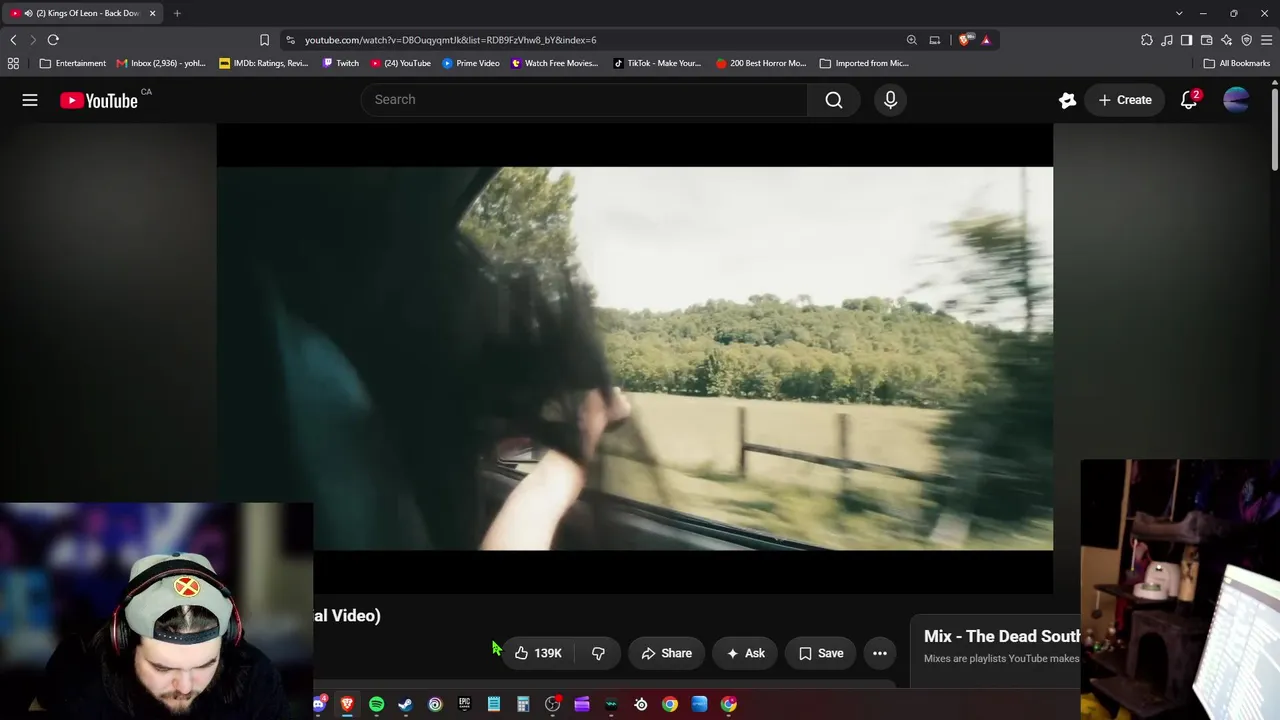This screenshot has height=720, width=1280.
Task: Open the YouTube guide hamburger menu
Action: [x=30, y=100]
